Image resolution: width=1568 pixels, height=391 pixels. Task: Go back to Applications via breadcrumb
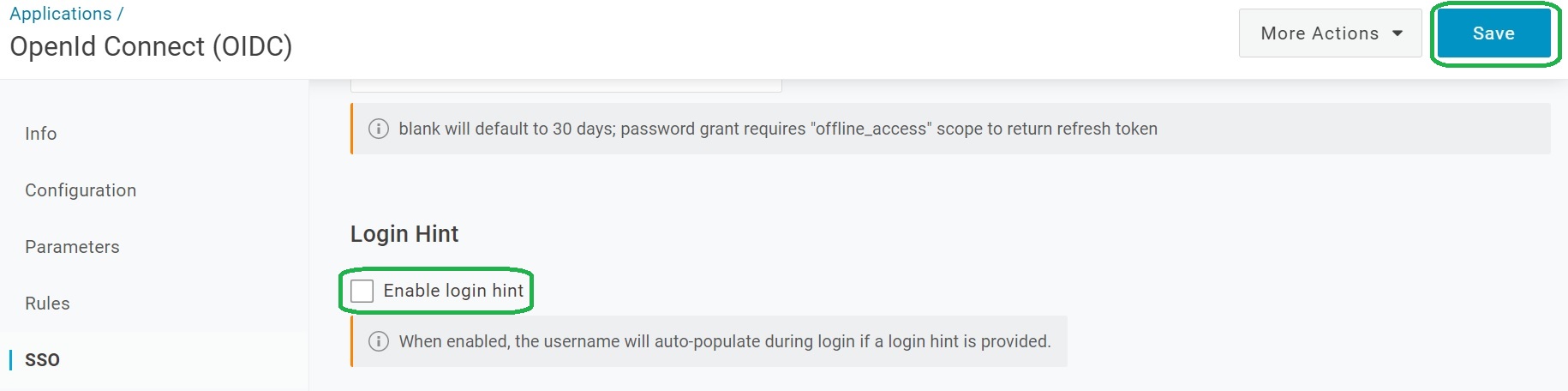pyautogui.click(x=61, y=14)
